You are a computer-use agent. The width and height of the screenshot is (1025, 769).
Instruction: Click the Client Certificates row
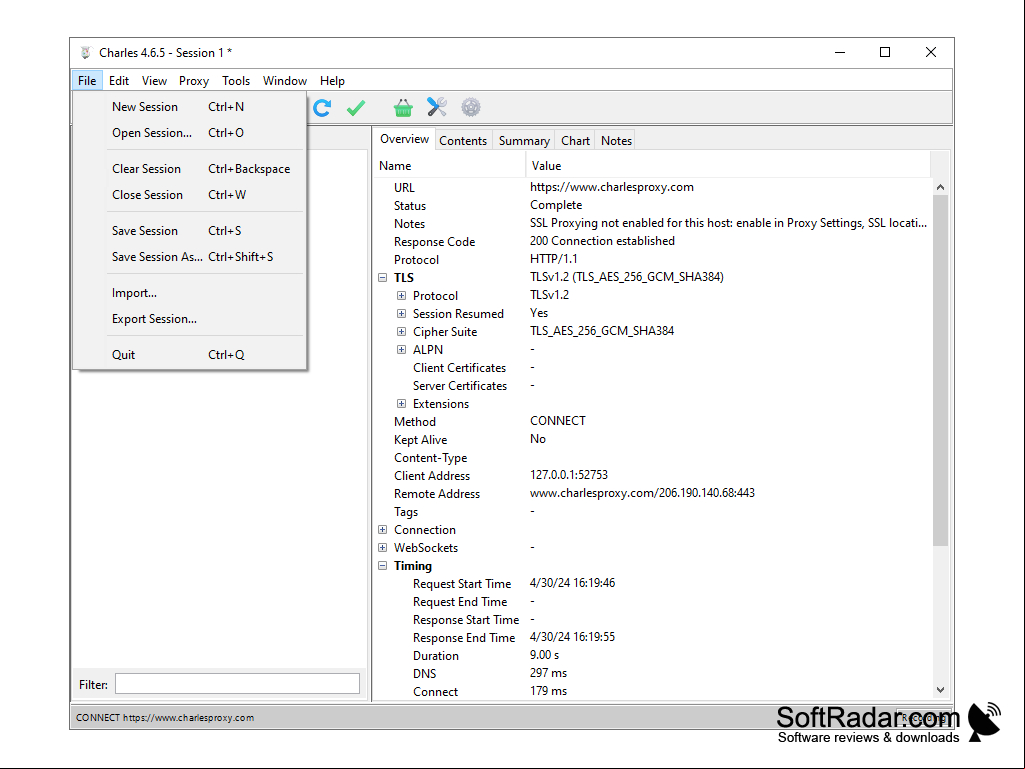(654, 367)
